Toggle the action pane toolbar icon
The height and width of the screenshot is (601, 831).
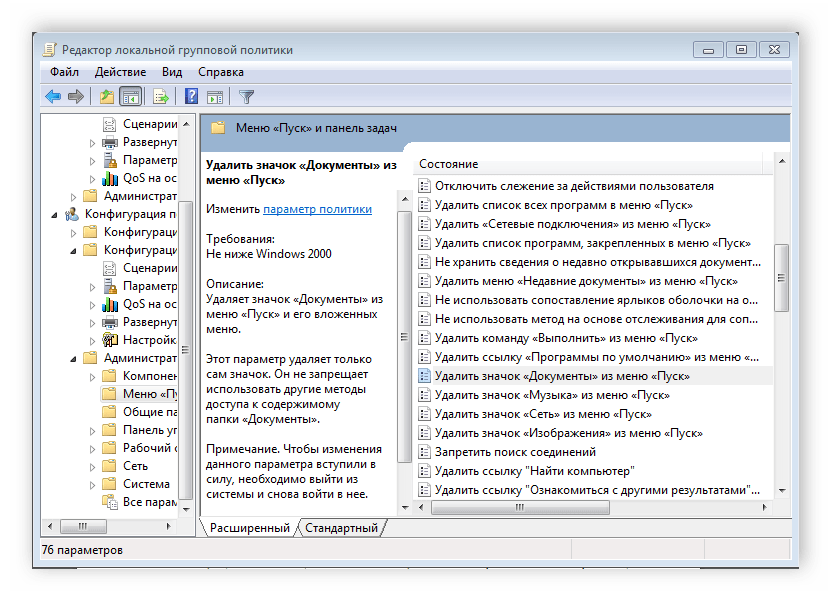214,97
